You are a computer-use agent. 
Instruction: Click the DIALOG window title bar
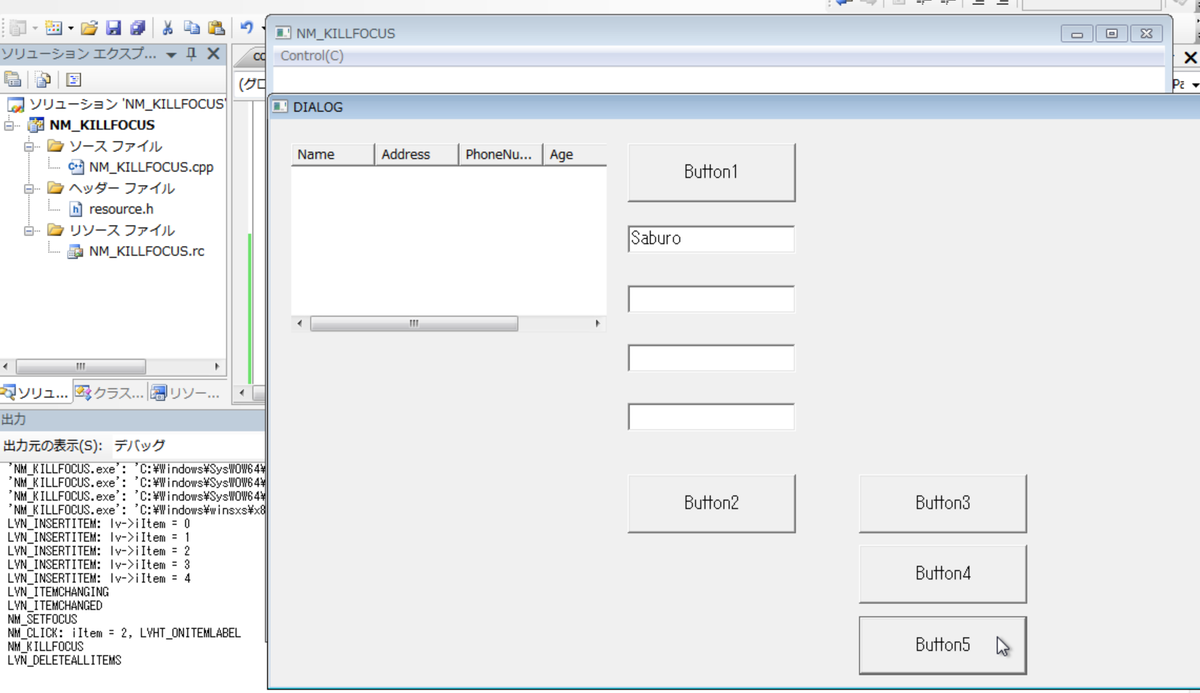point(735,107)
